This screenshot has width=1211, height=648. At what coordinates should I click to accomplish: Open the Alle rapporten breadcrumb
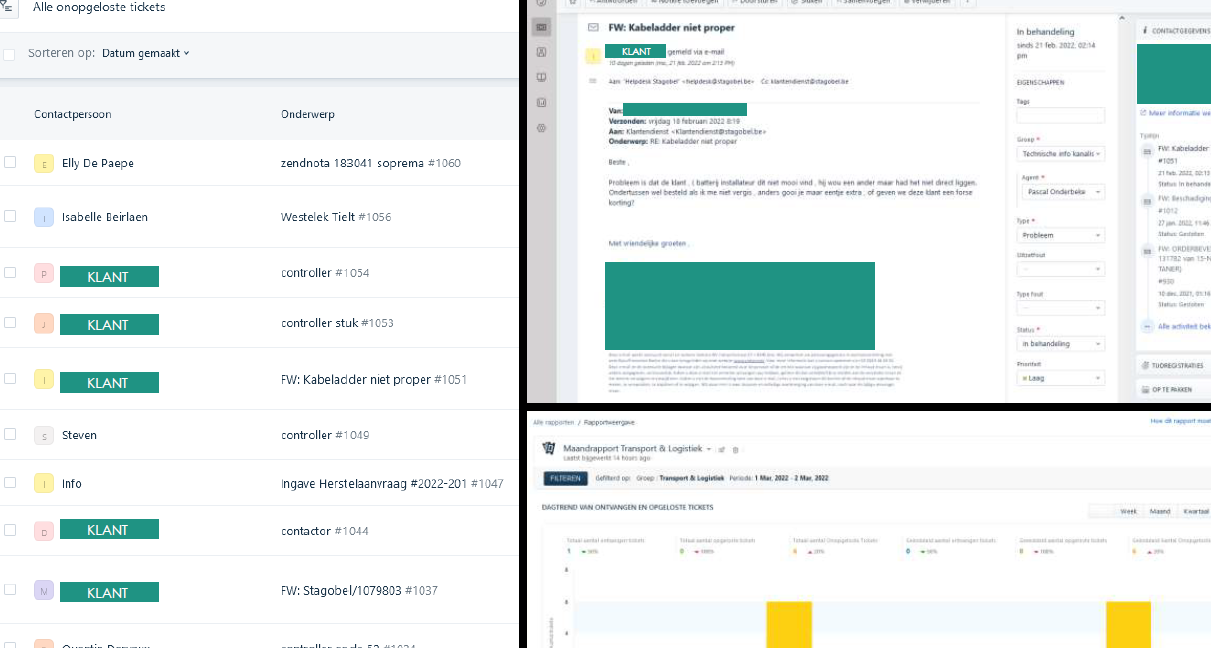click(555, 423)
